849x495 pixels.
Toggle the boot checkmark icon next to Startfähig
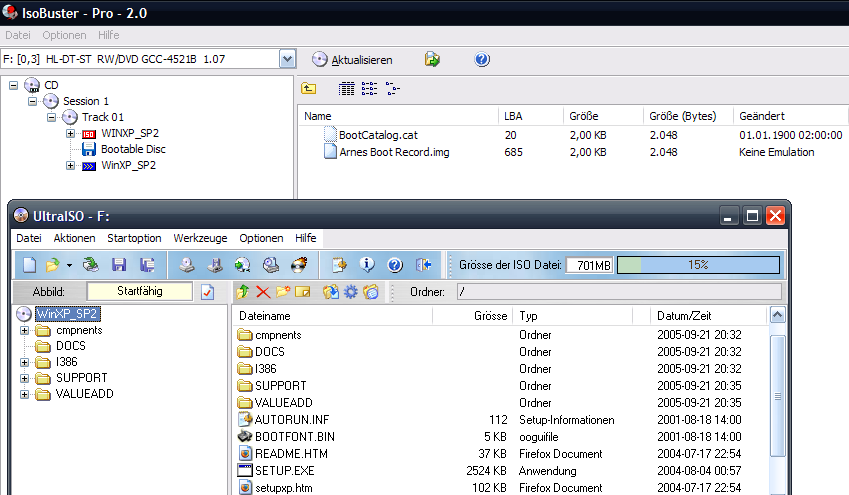[x=207, y=292]
